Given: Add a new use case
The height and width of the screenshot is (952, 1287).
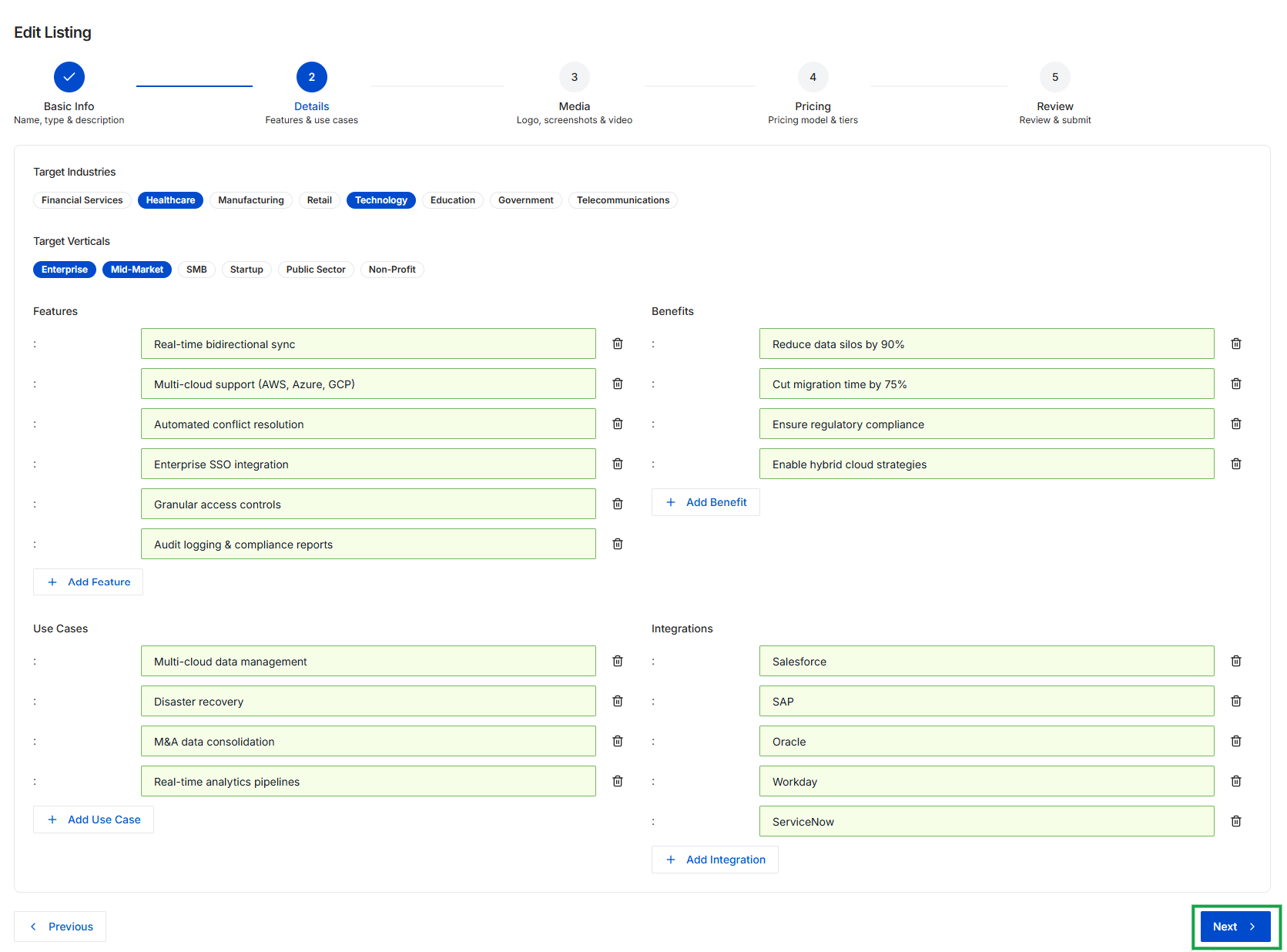Looking at the screenshot, I should coord(93,820).
